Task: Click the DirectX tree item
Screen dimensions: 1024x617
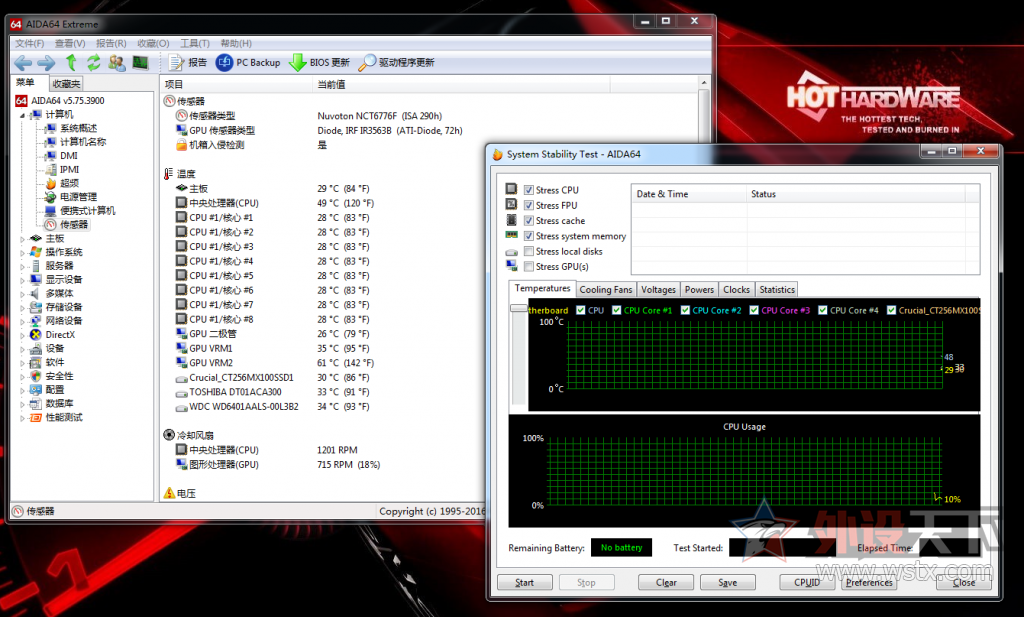Action: (x=60, y=334)
